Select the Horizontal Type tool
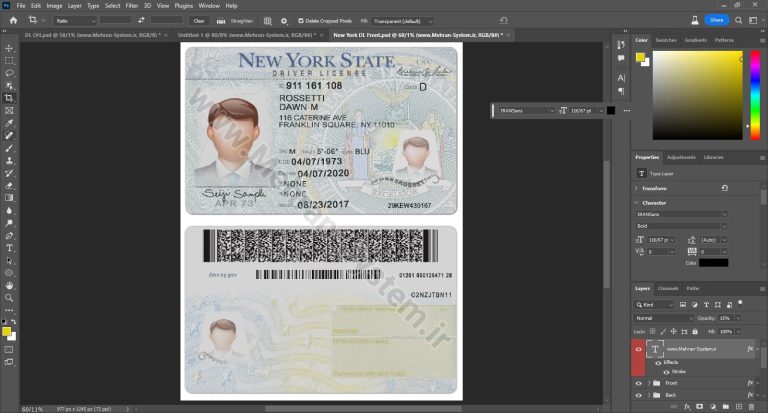The width and height of the screenshot is (768, 413). 9,248
